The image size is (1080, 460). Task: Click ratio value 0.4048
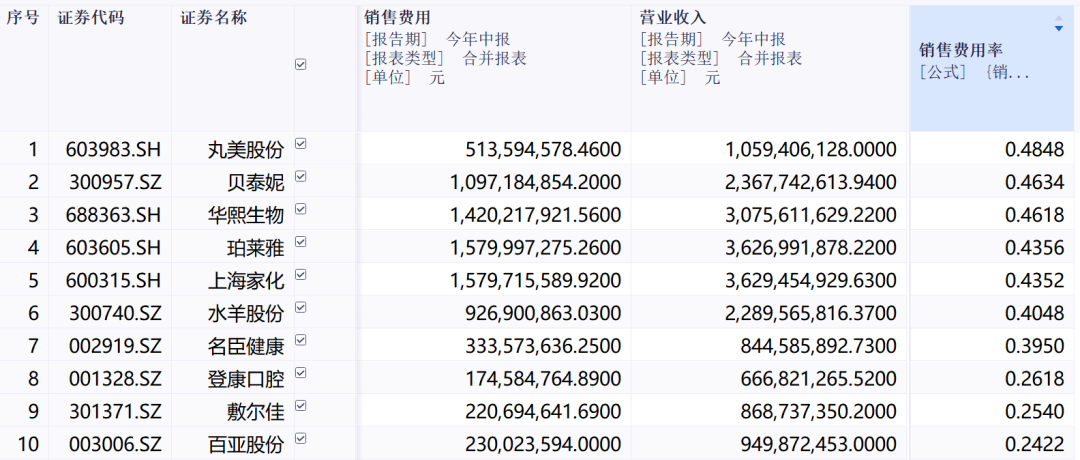coord(1035,314)
